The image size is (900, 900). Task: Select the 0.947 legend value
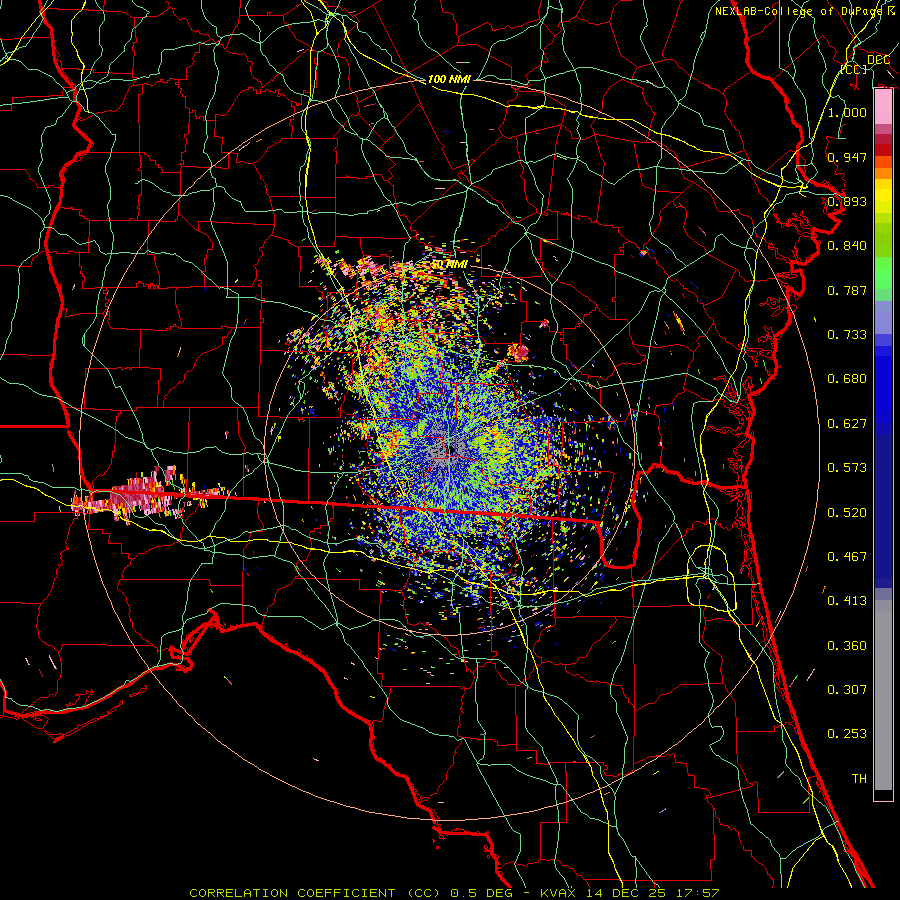coord(847,157)
